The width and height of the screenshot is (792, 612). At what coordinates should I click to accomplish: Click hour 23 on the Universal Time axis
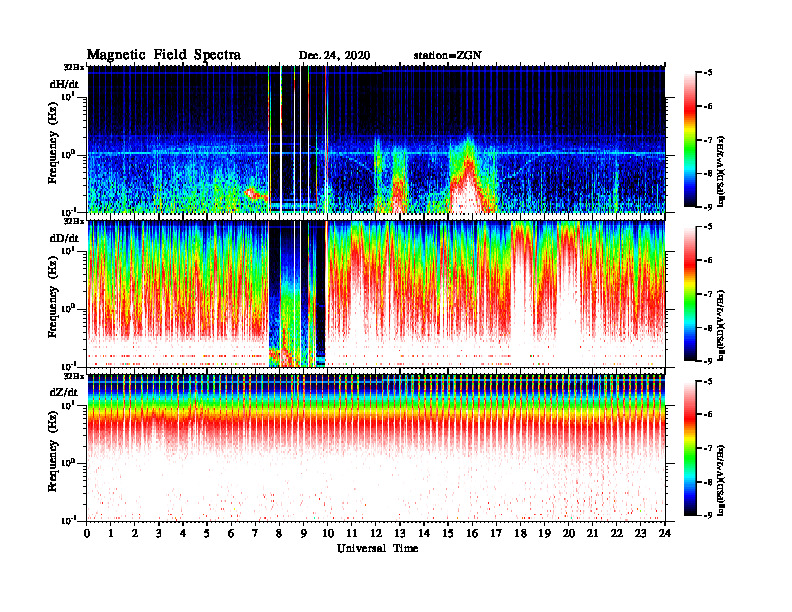(x=640, y=534)
